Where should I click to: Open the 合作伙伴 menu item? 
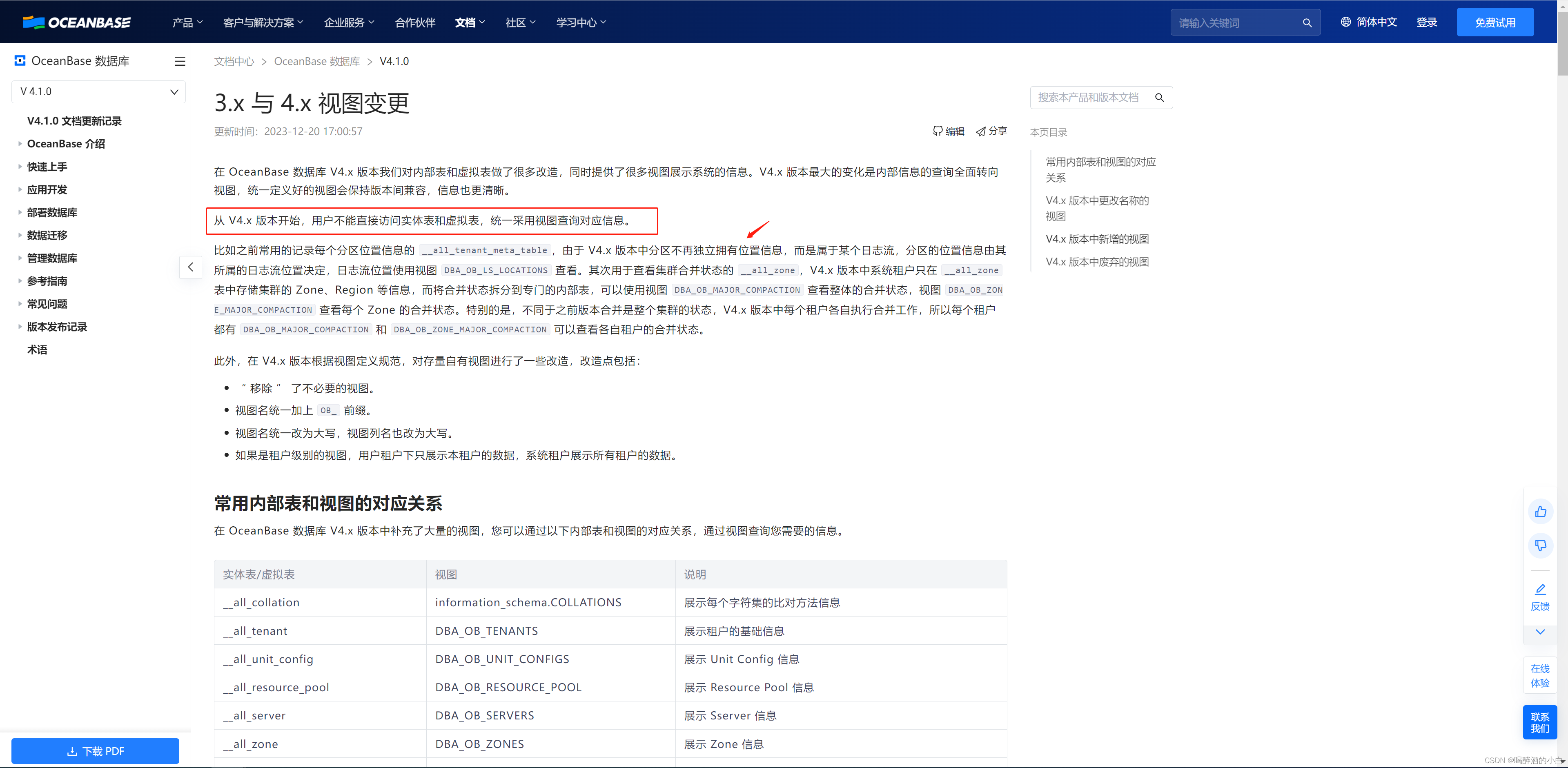pos(415,22)
